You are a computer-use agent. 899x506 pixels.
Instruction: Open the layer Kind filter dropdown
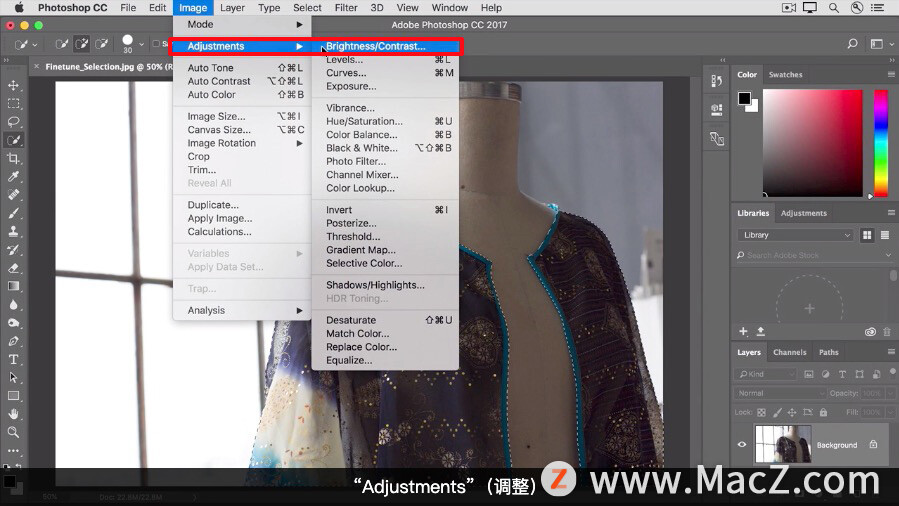[766, 374]
